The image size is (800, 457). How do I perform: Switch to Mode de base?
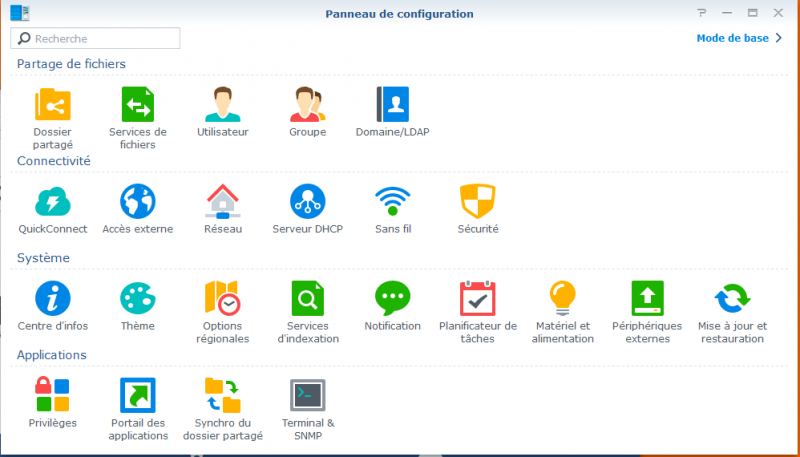739,38
